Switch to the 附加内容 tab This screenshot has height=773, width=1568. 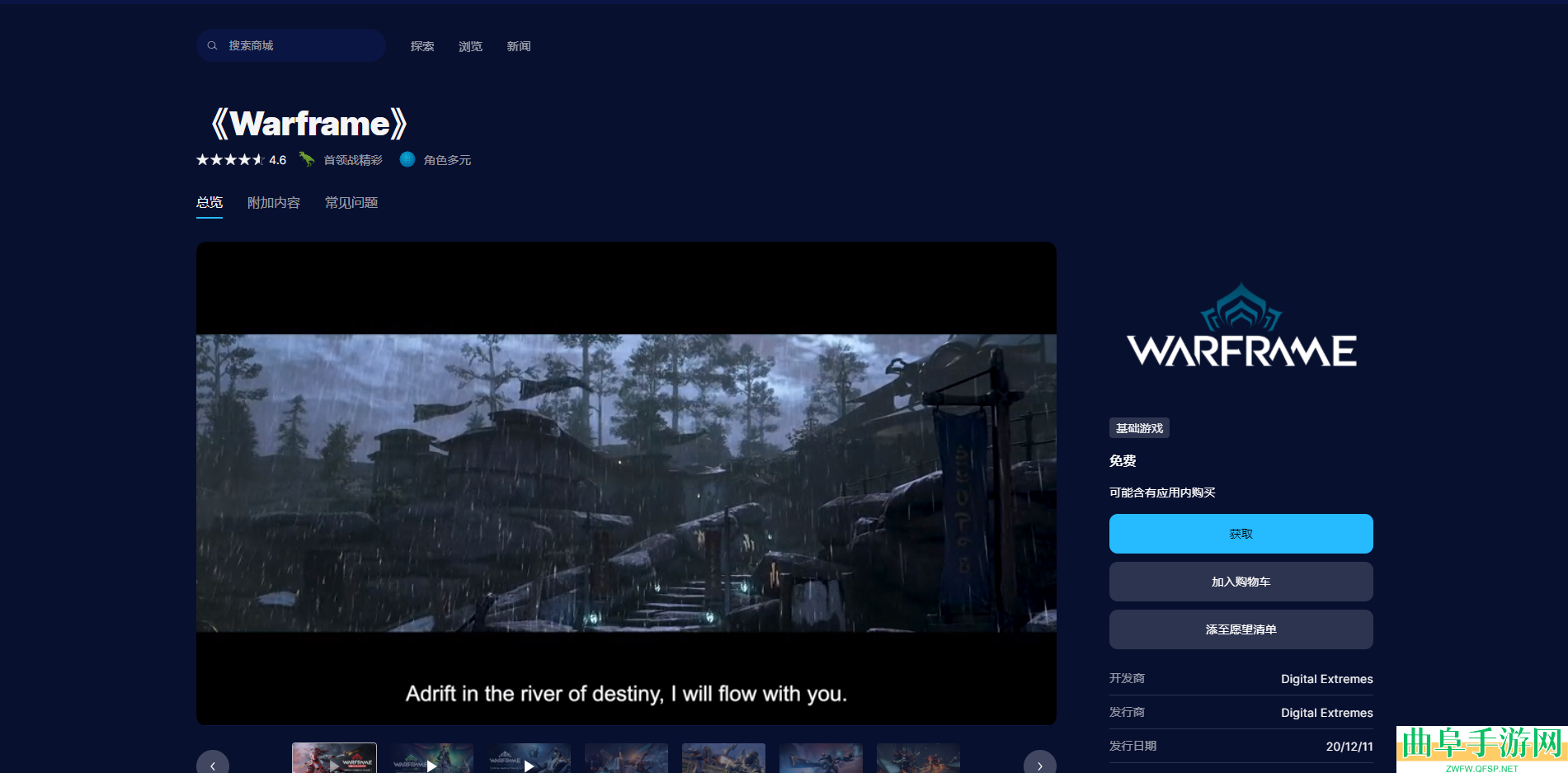pos(274,203)
